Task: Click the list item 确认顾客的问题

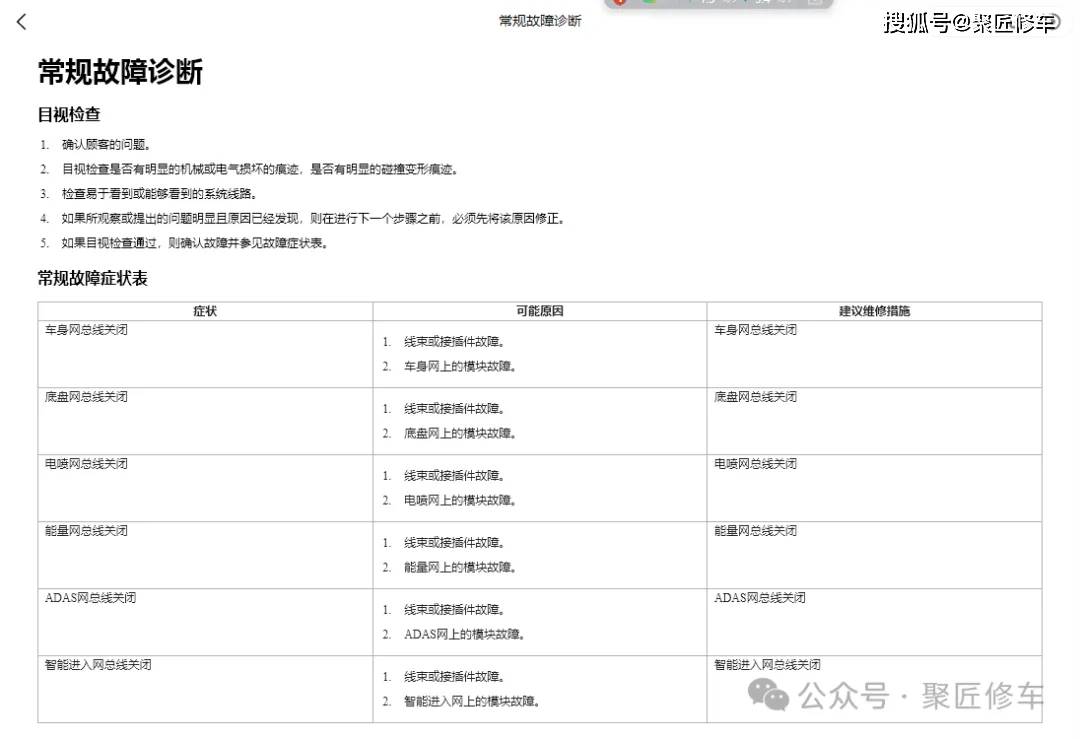Action: 106,145
